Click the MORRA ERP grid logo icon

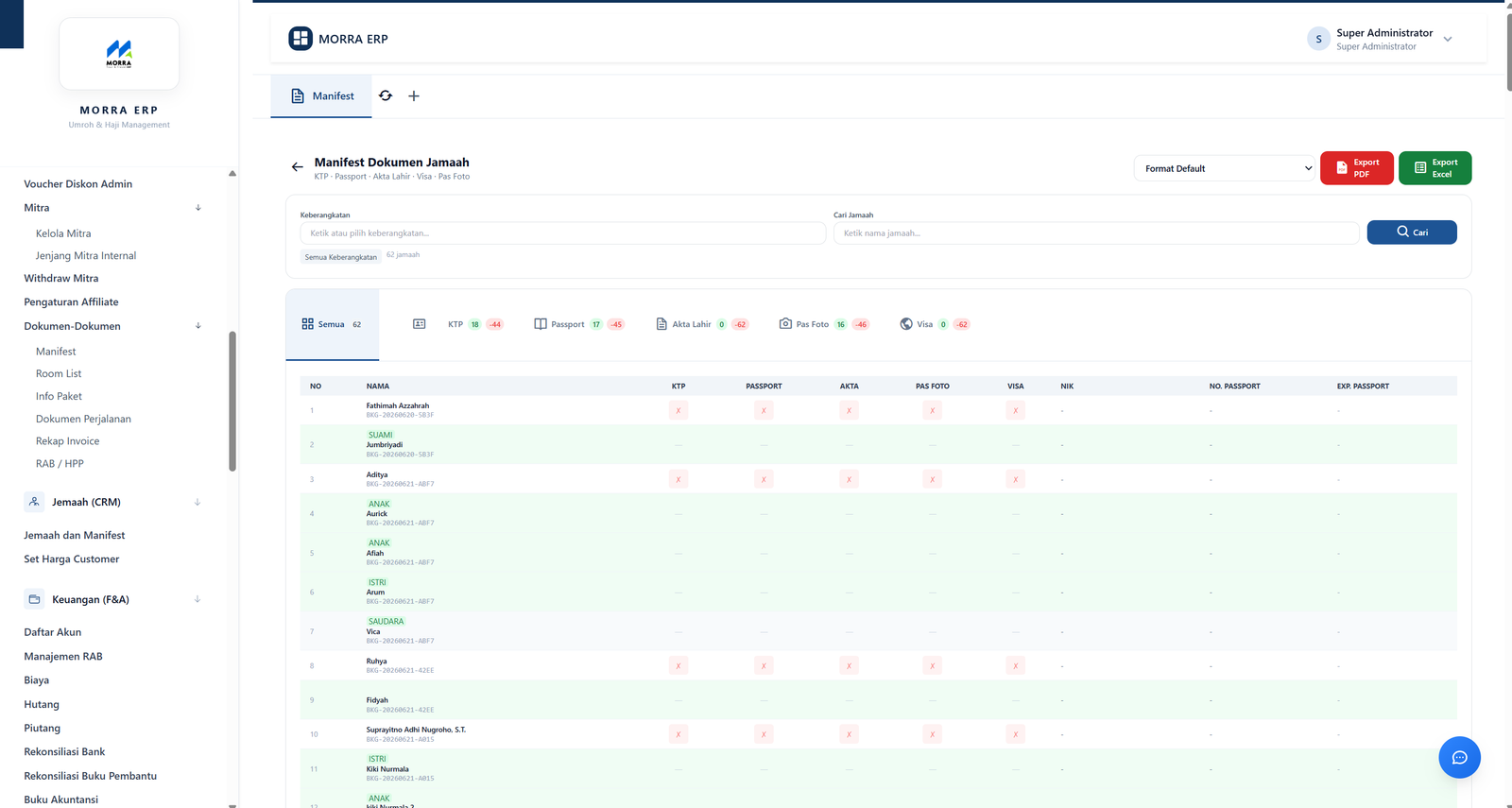[301, 39]
